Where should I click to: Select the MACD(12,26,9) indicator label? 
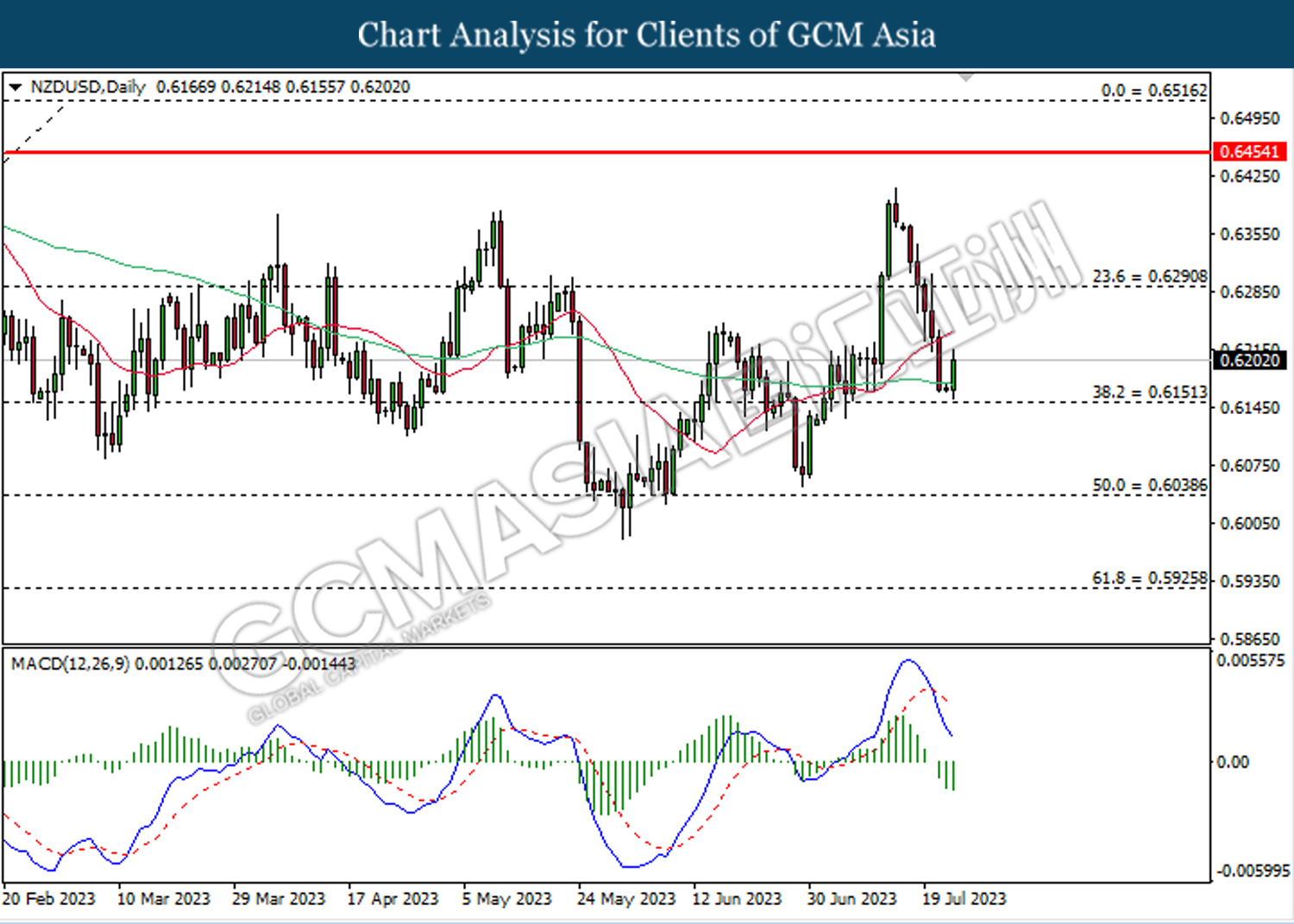point(70,663)
